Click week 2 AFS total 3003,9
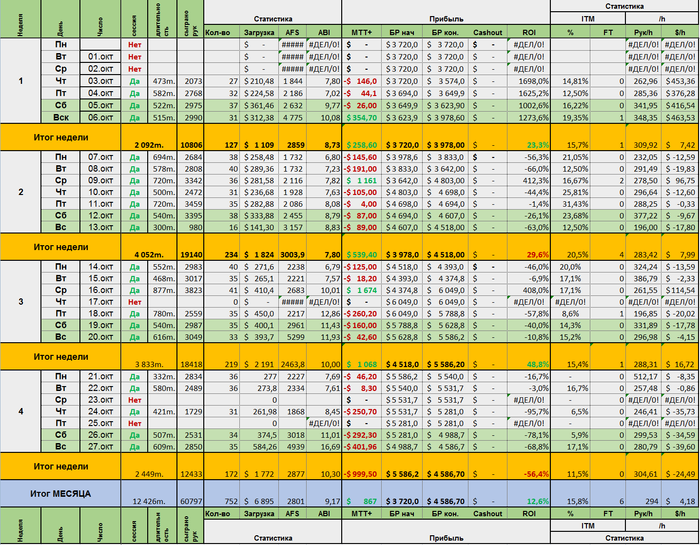This screenshot has width=700, height=545. pos(292,247)
